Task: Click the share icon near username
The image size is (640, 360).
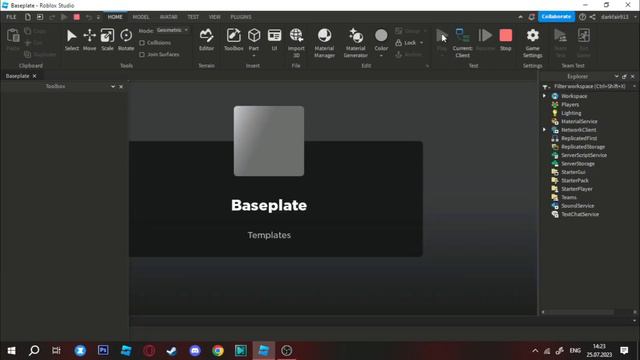Action: click(x=593, y=17)
